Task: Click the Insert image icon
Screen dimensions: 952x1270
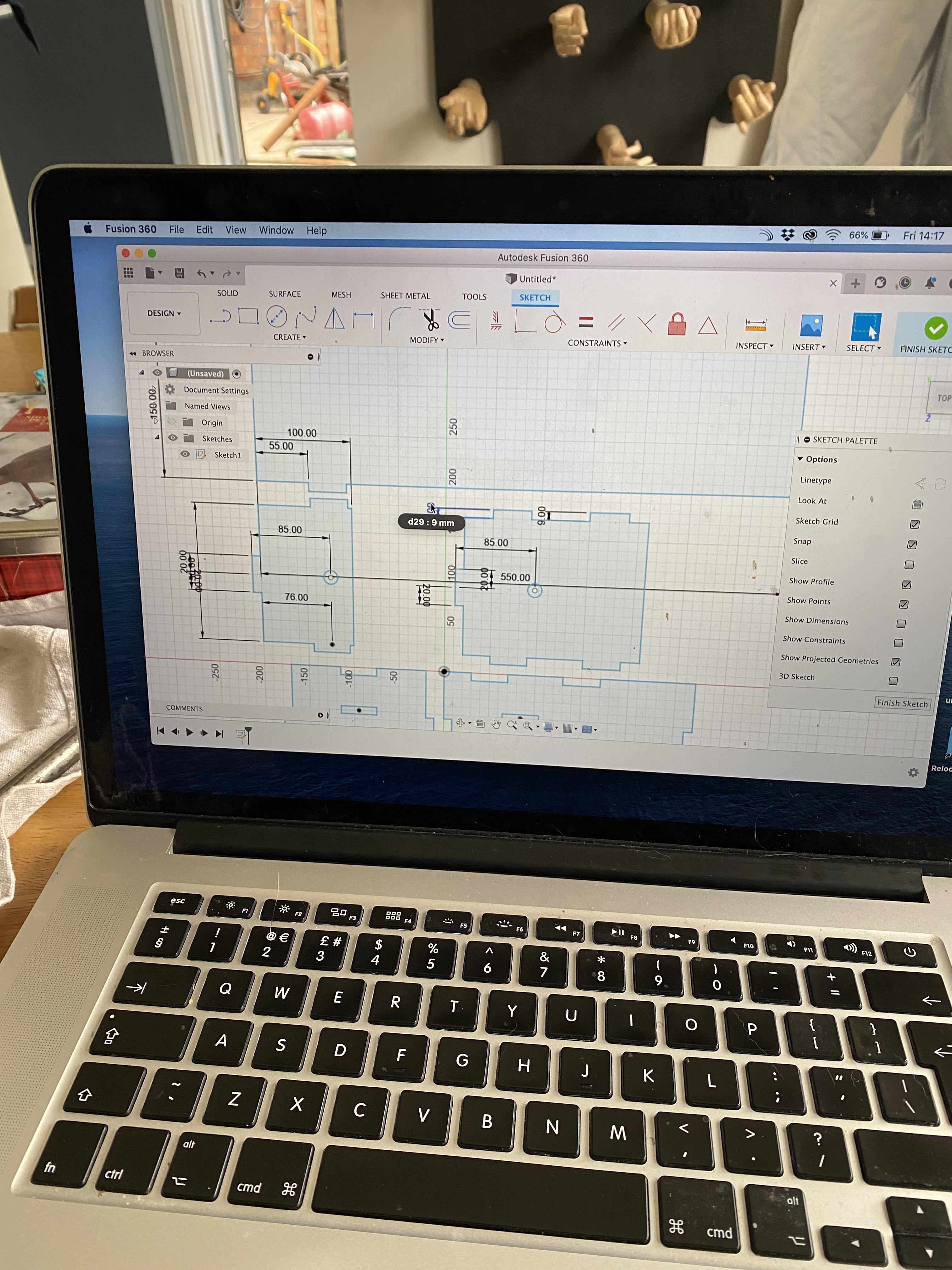Action: 811,326
